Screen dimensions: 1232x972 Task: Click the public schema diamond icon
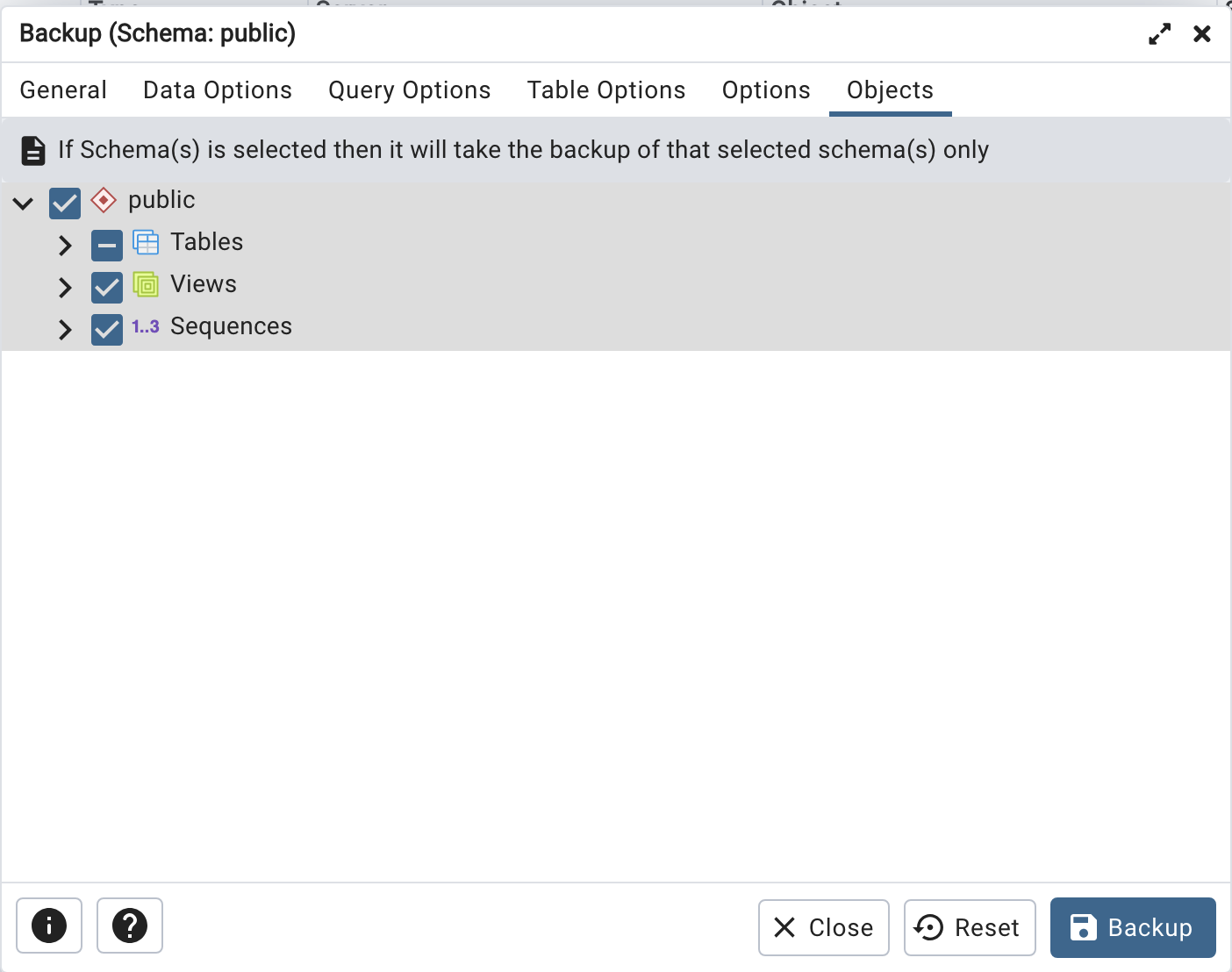tap(103, 200)
